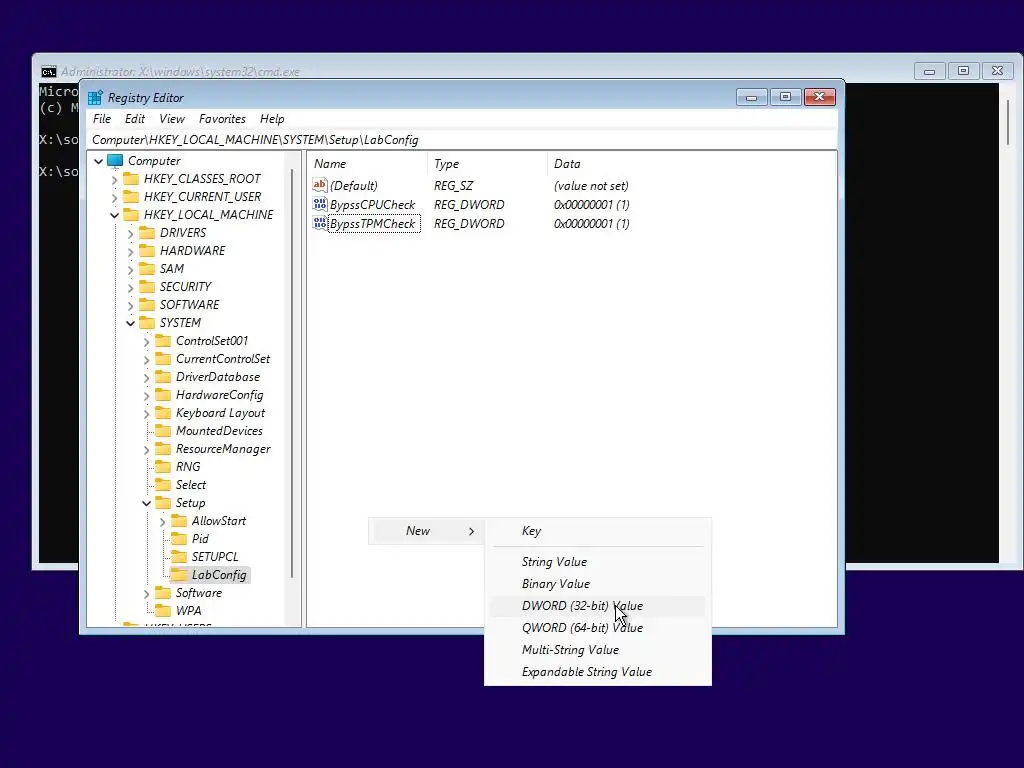This screenshot has height=768, width=1024.
Task: Click the SYSTEM folder icon
Action: [148, 323]
